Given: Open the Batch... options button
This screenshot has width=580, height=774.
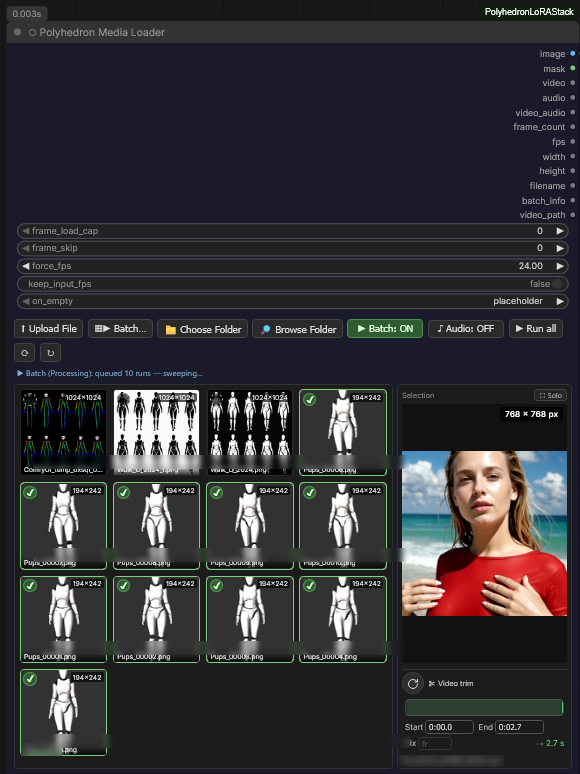Looking at the screenshot, I should click(120, 329).
